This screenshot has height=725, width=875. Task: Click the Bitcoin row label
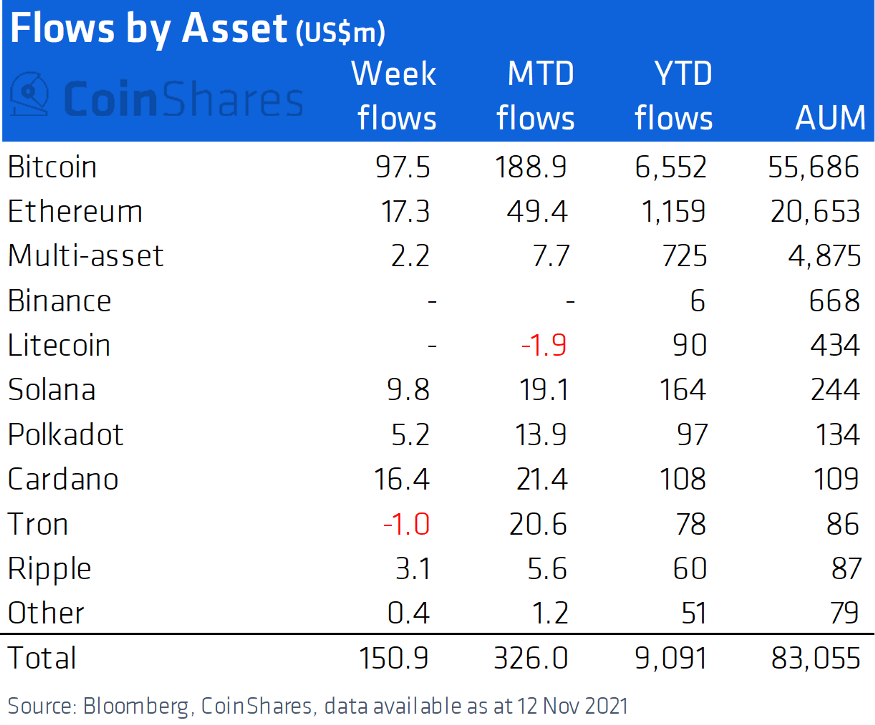click(x=52, y=167)
